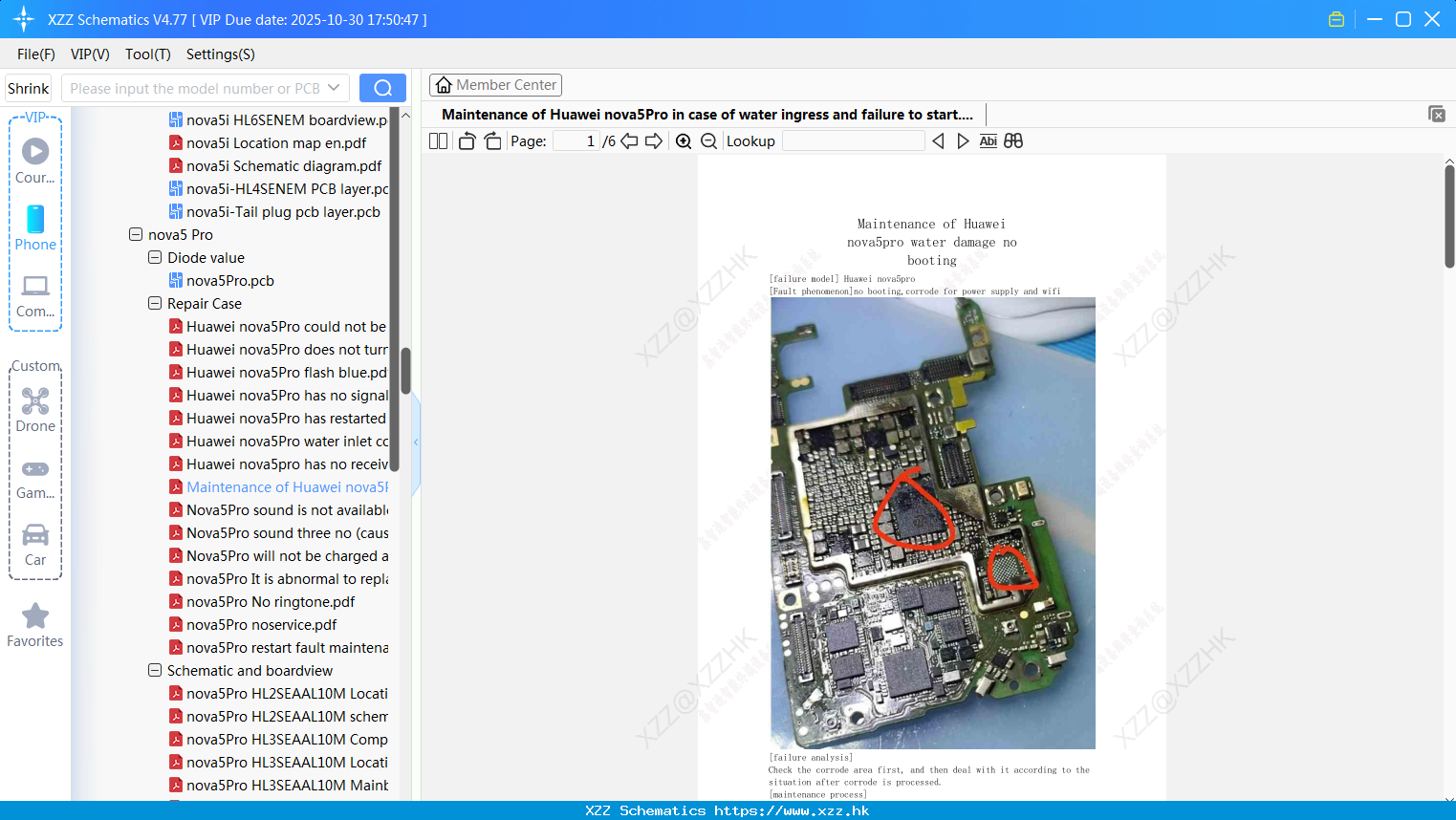Select the Phone category icon
The height and width of the screenshot is (820, 1456).
point(35,228)
